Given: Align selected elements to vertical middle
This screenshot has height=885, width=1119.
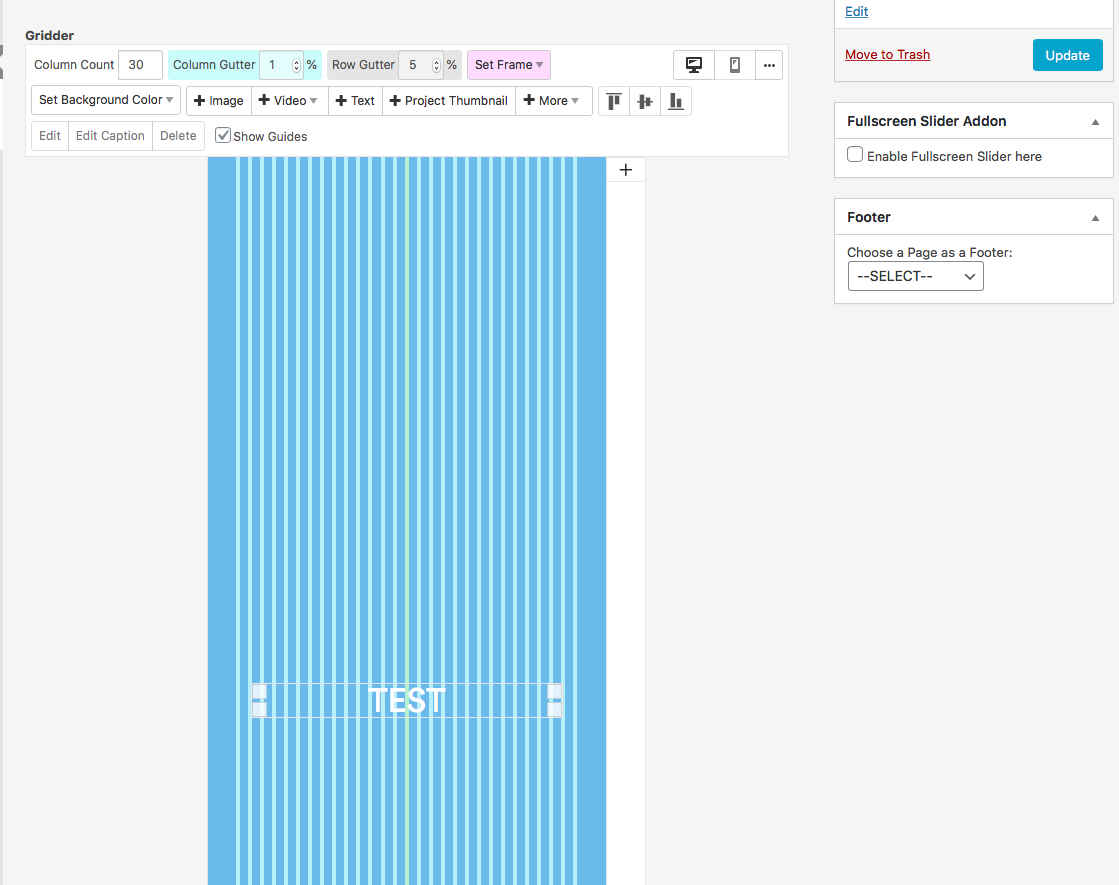Looking at the screenshot, I should point(645,101).
